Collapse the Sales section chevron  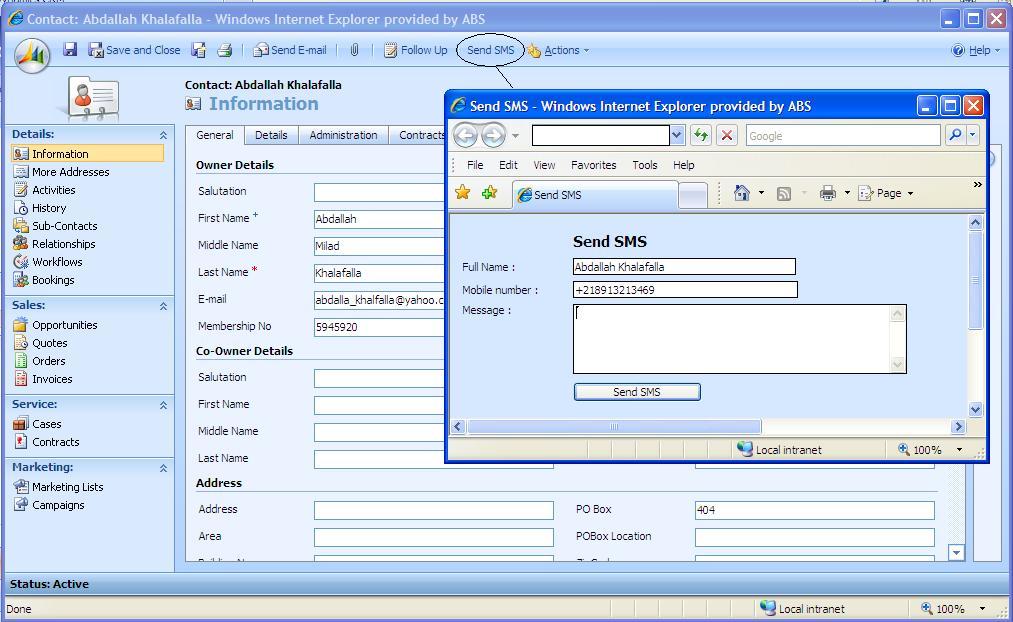(x=163, y=305)
